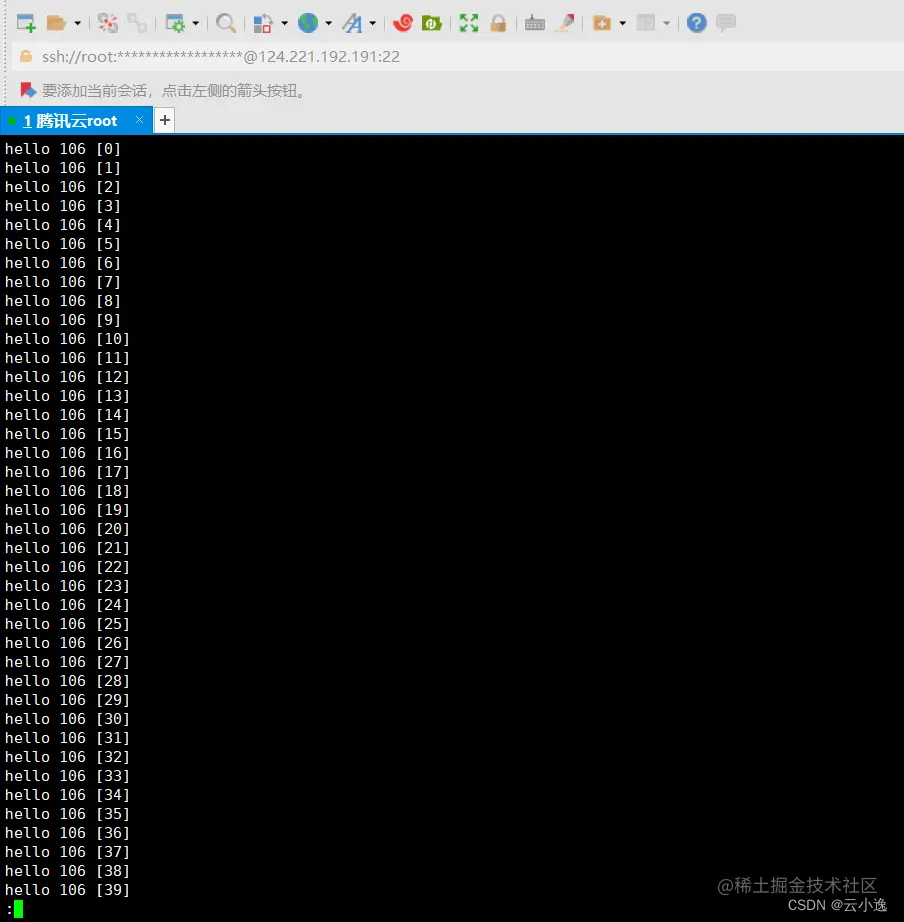Viewport: 904px width, 922px height.
Task: Expand the Open folder dropdown arrow
Action: tap(77, 24)
